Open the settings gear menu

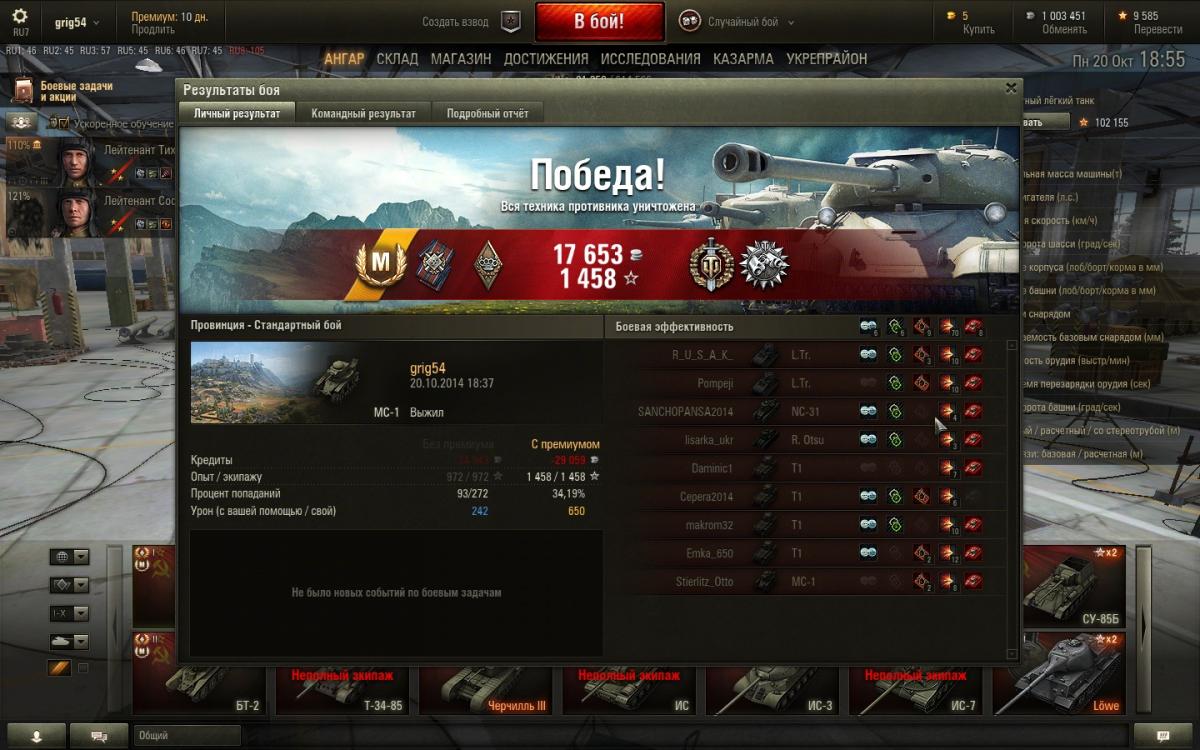[x=20, y=17]
